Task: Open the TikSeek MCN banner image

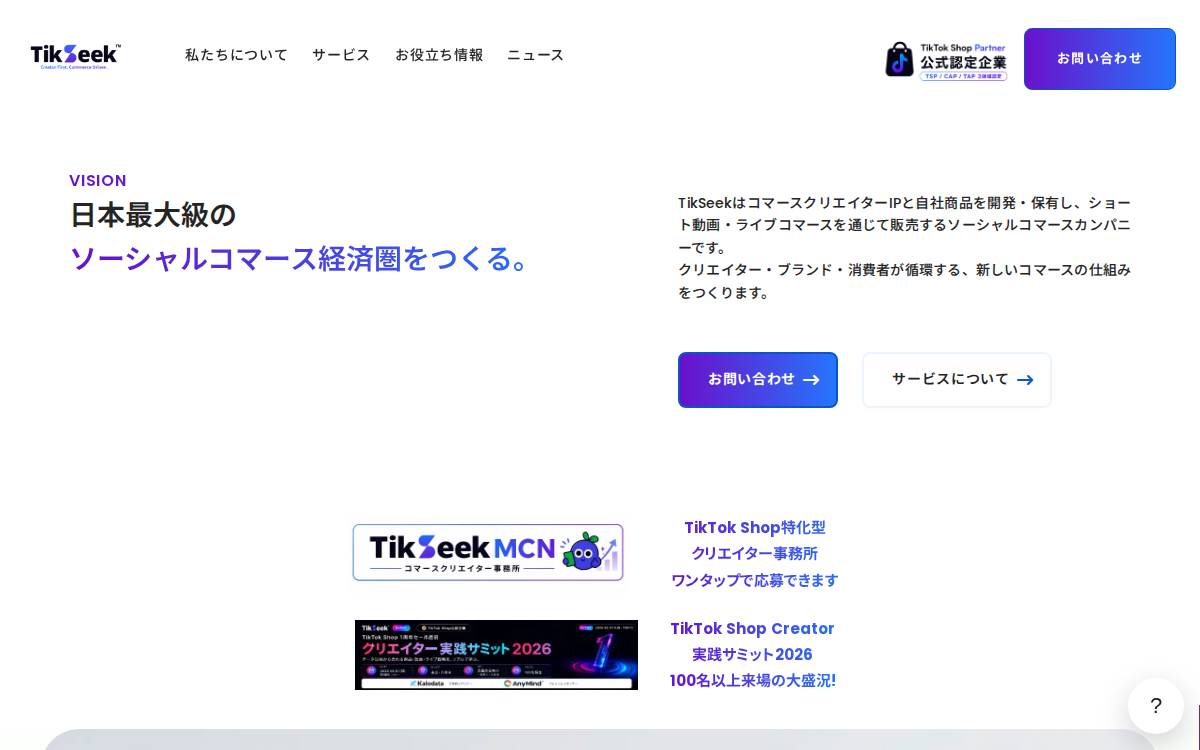Action: (x=488, y=552)
